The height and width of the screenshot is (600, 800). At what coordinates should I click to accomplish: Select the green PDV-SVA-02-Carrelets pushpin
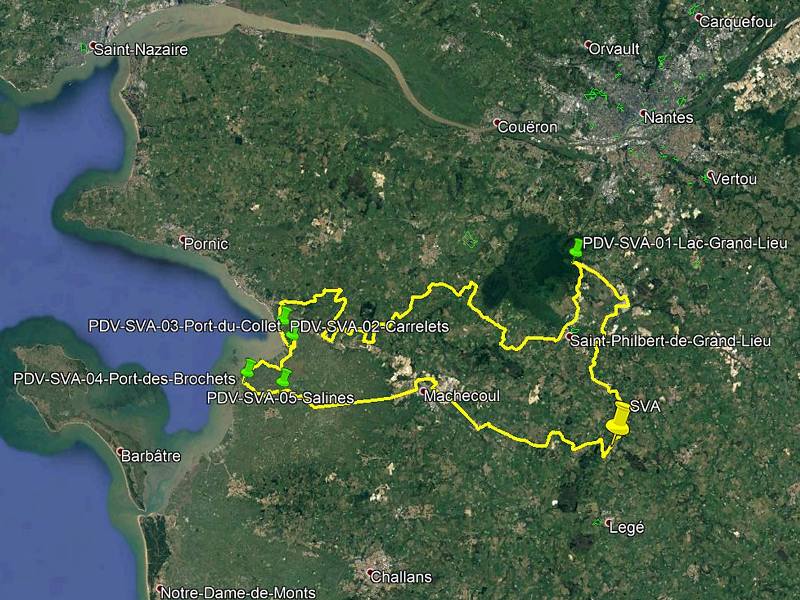293,334
